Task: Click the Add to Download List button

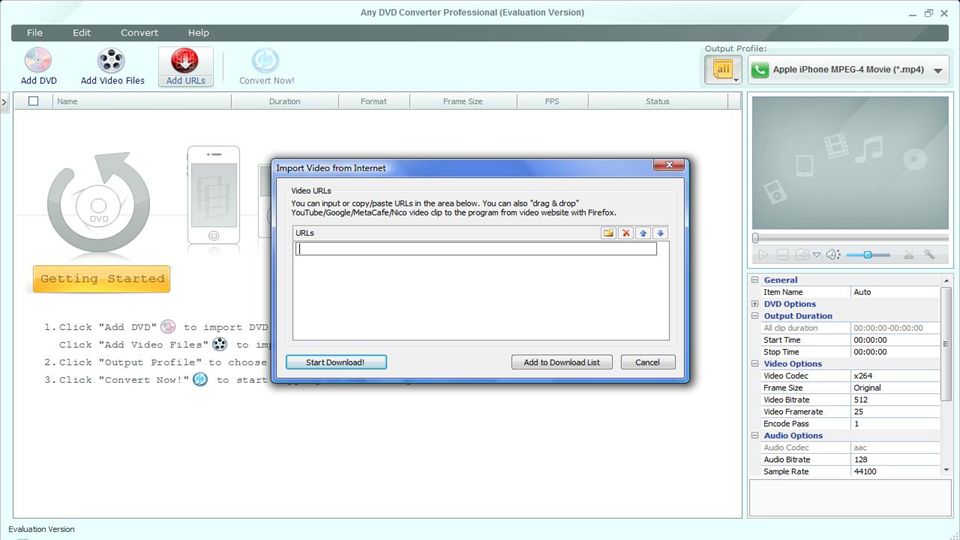Action: point(561,362)
